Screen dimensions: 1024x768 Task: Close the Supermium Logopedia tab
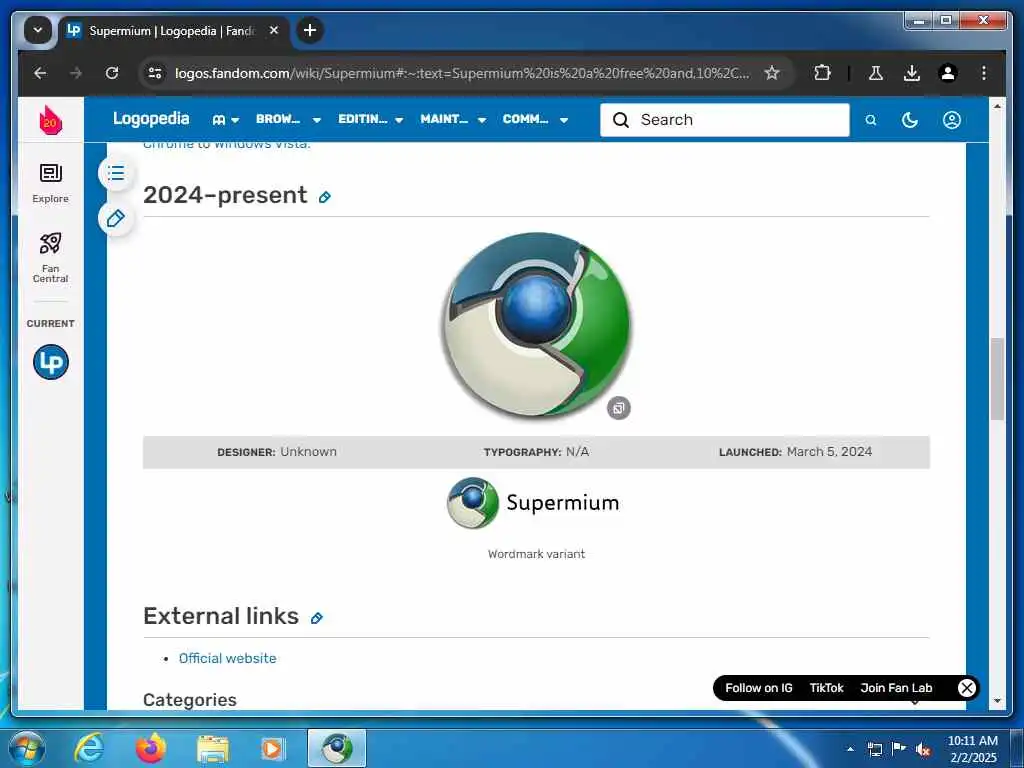[274, 30]
